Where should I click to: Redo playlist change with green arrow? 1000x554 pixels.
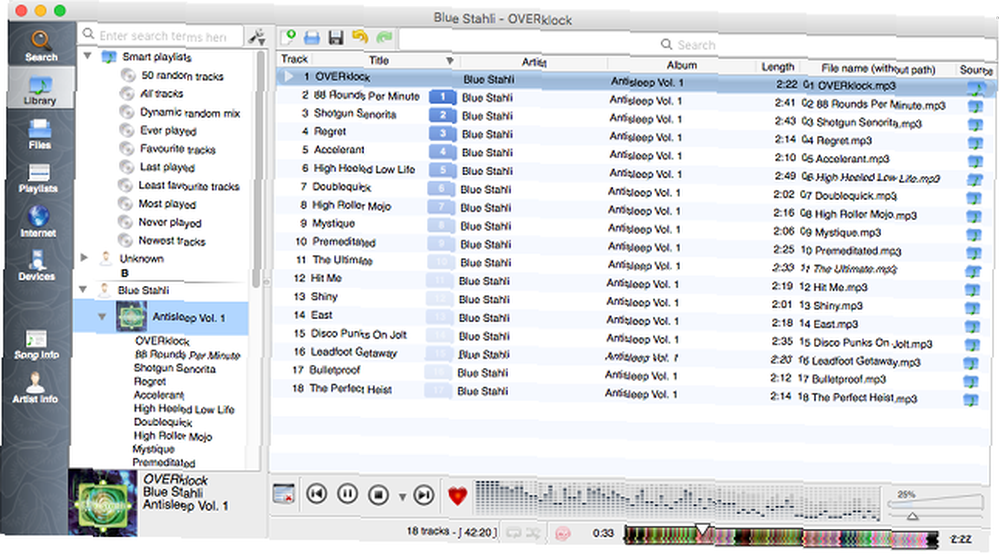click(384, 38)
